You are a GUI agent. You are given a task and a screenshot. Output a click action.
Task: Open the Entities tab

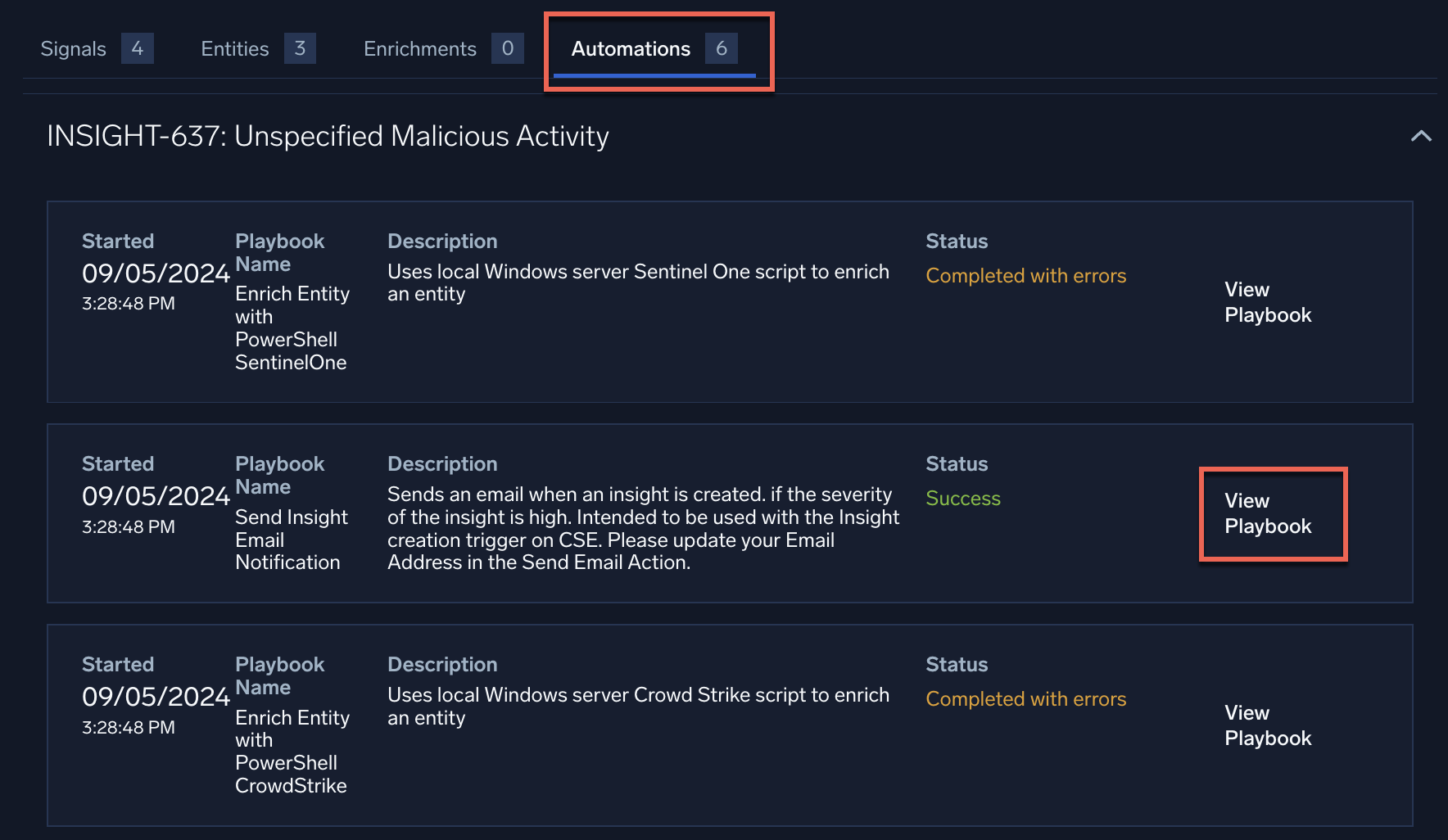tap(234, 48)
